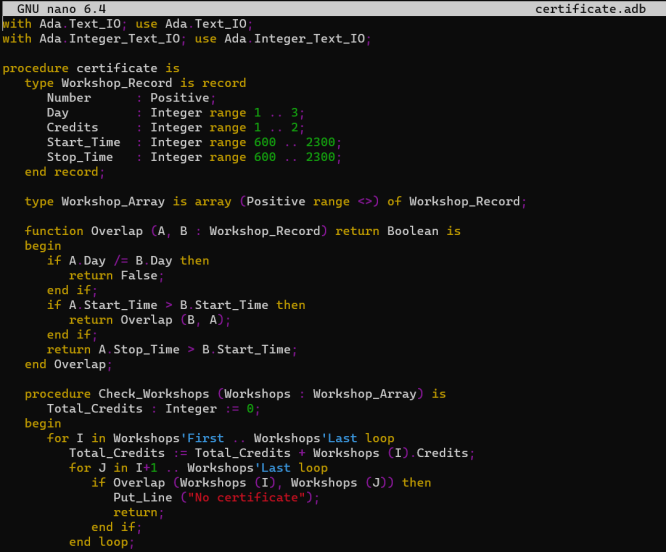Click 'Positive' type on the Number line
The image size is (666, 552).
(180, 98)
